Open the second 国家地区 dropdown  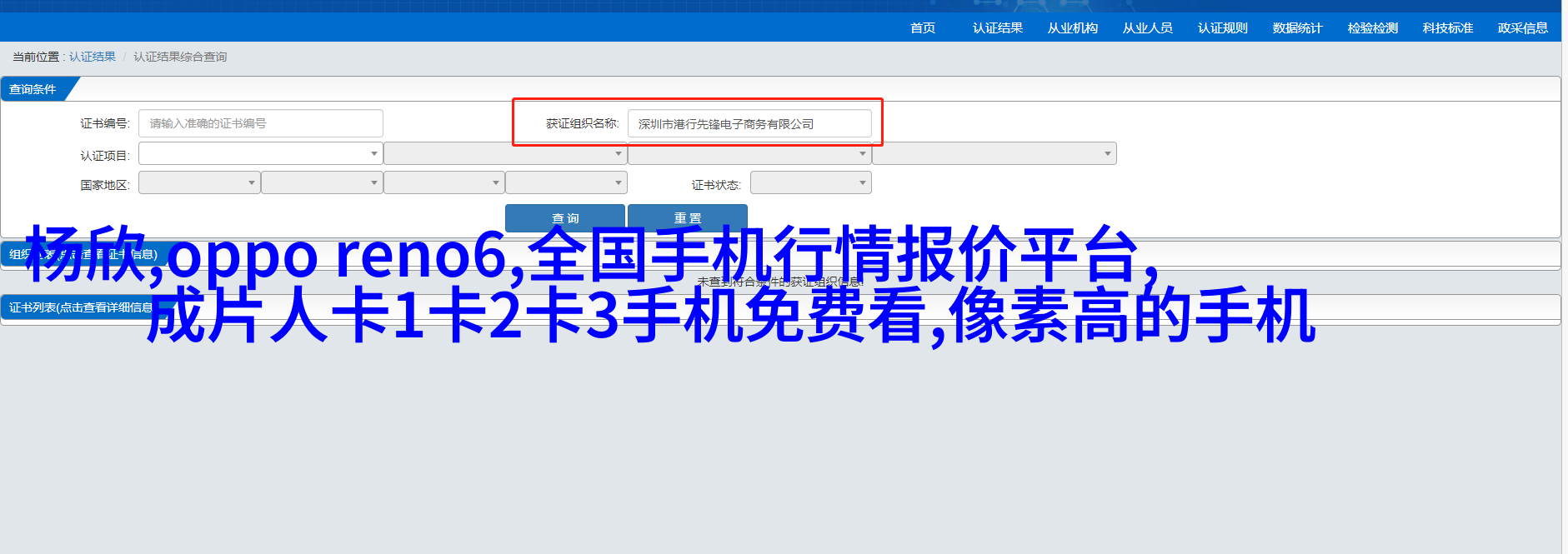pos(322,182)
